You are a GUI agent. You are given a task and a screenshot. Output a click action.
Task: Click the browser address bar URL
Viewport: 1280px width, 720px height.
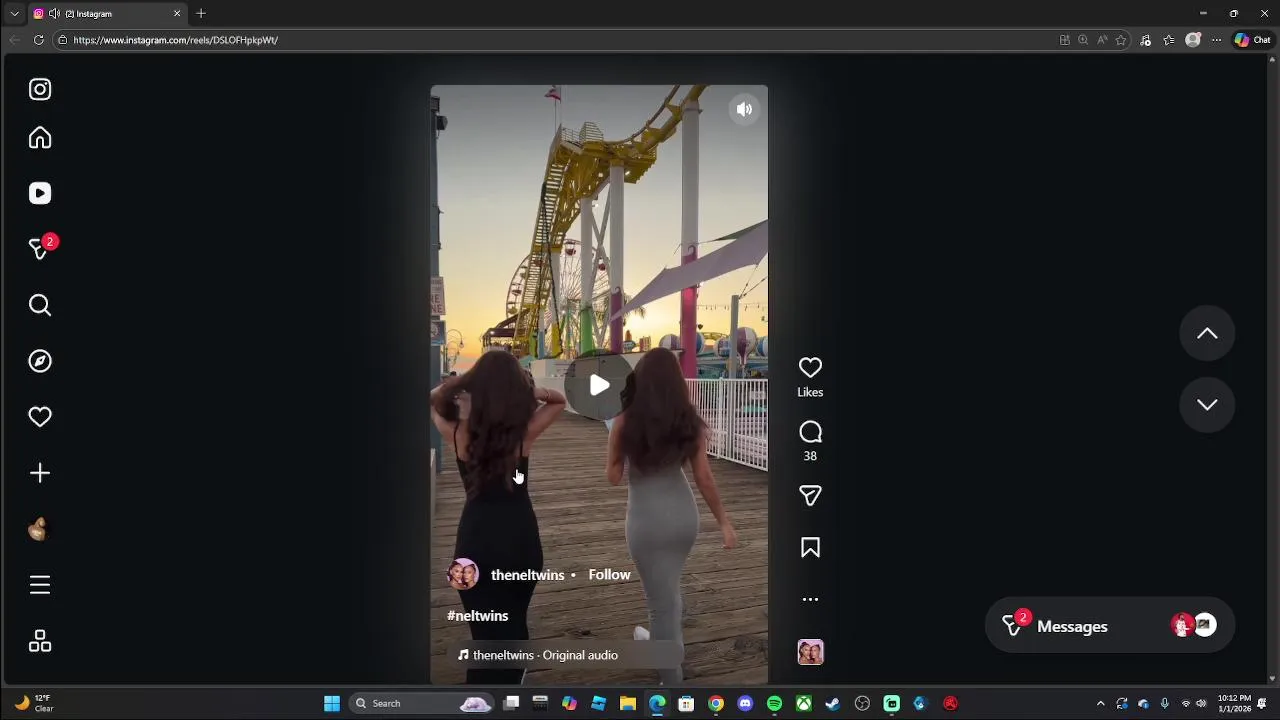(x=175, y=40)
